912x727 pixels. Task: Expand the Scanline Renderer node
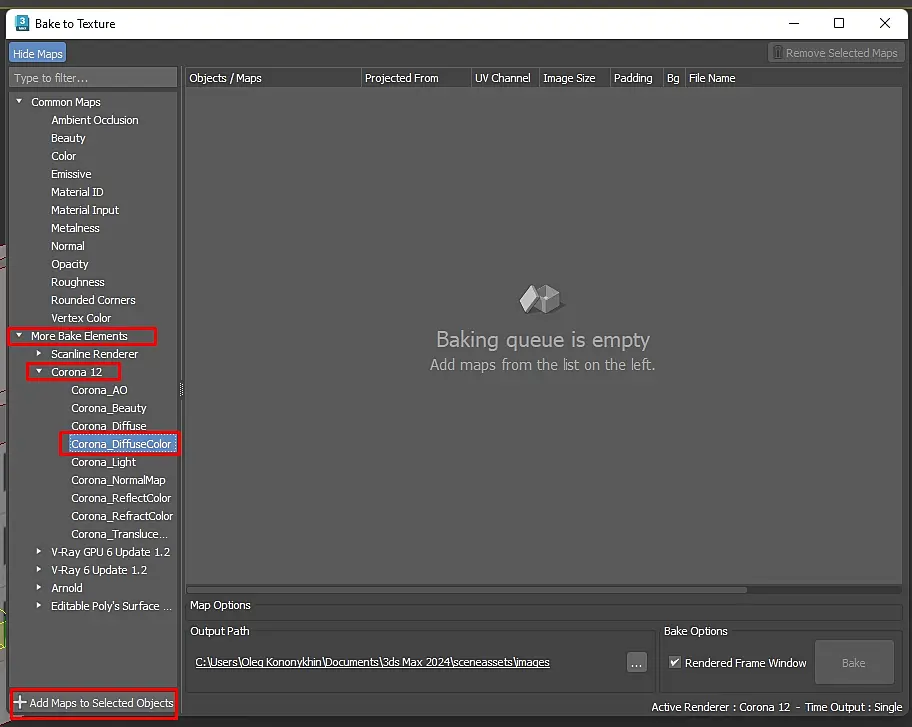(39, 354)
